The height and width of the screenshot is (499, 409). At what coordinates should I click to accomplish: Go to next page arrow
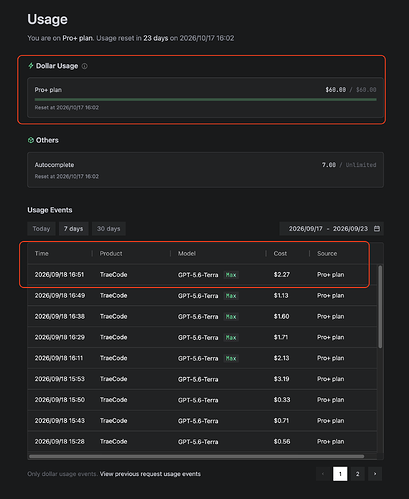pos(375,474)
